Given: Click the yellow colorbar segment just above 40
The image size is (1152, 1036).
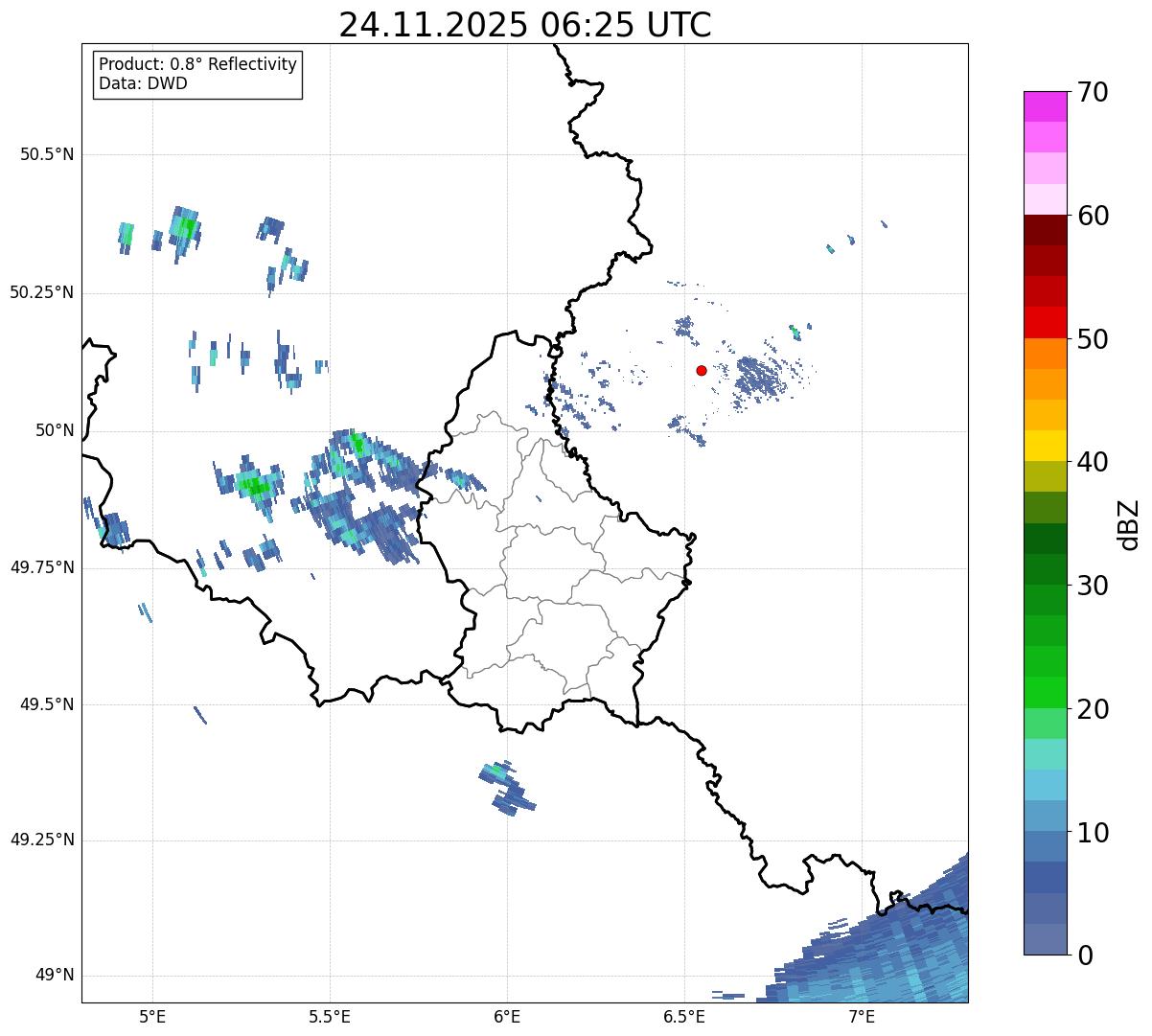Looking at the screenshot, I should pos(1046,446).
